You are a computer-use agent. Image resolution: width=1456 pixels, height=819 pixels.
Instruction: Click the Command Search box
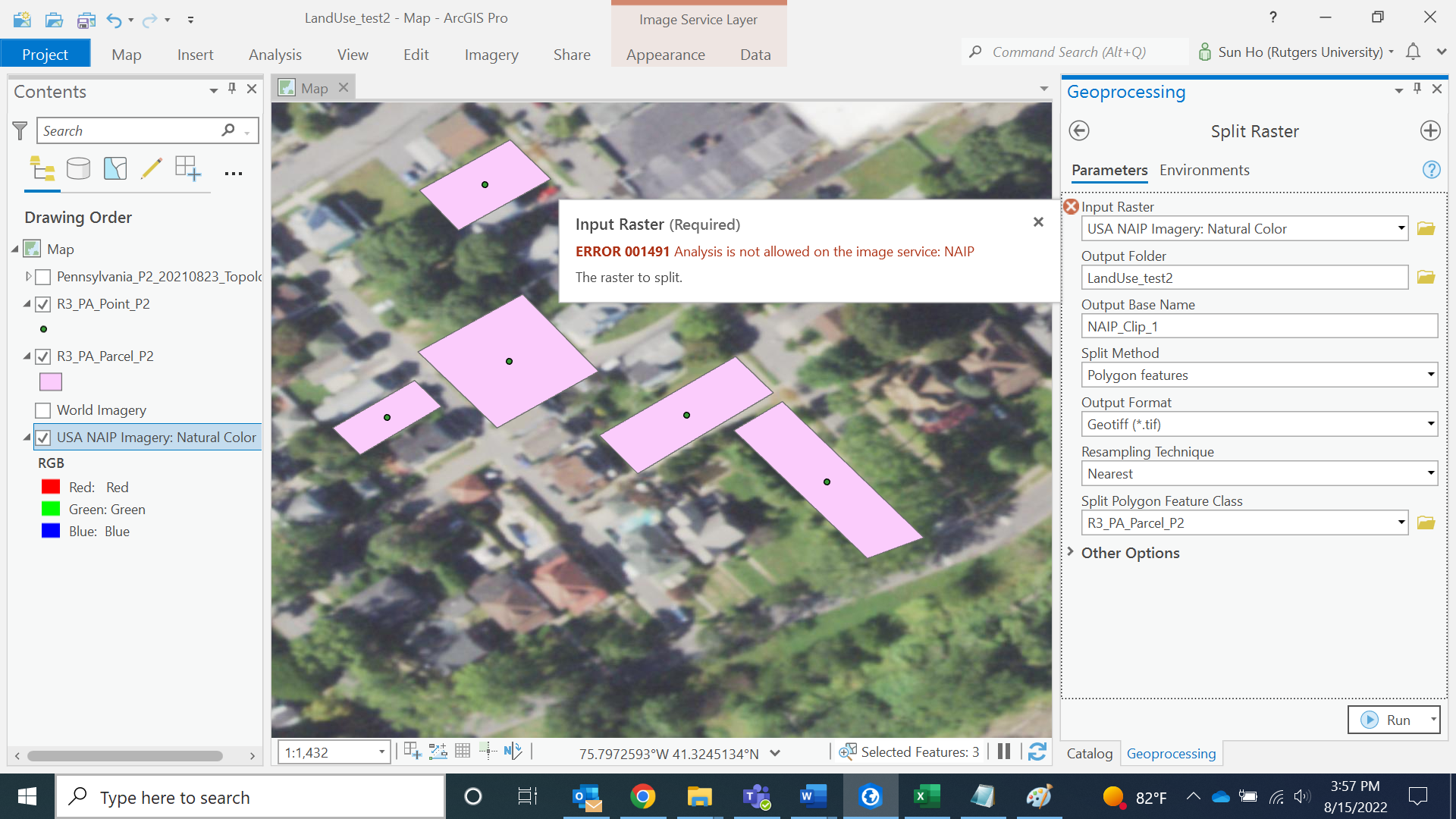click(x=1075, y=52)
